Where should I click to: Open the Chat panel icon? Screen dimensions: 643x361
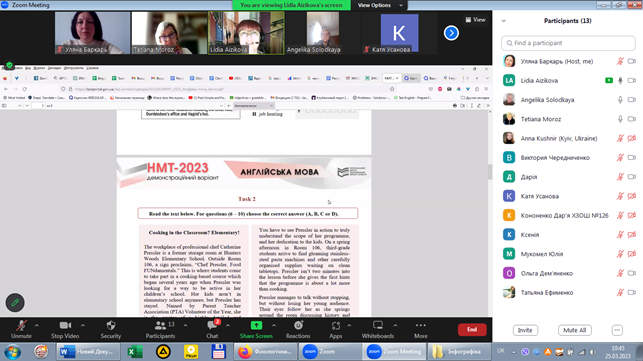tap(212, 325)
